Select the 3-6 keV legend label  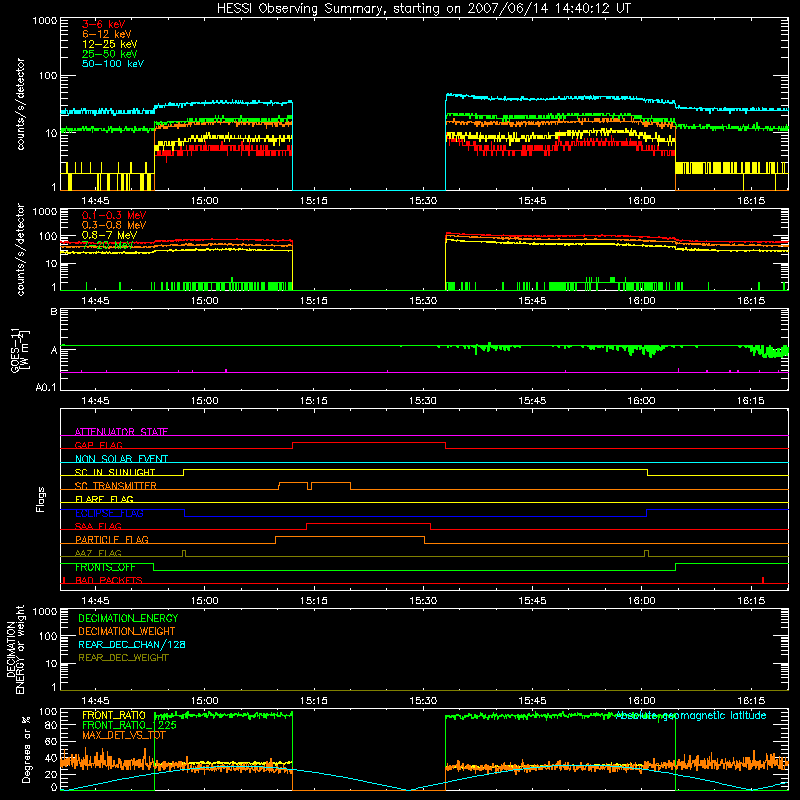(x=103, y=24)
